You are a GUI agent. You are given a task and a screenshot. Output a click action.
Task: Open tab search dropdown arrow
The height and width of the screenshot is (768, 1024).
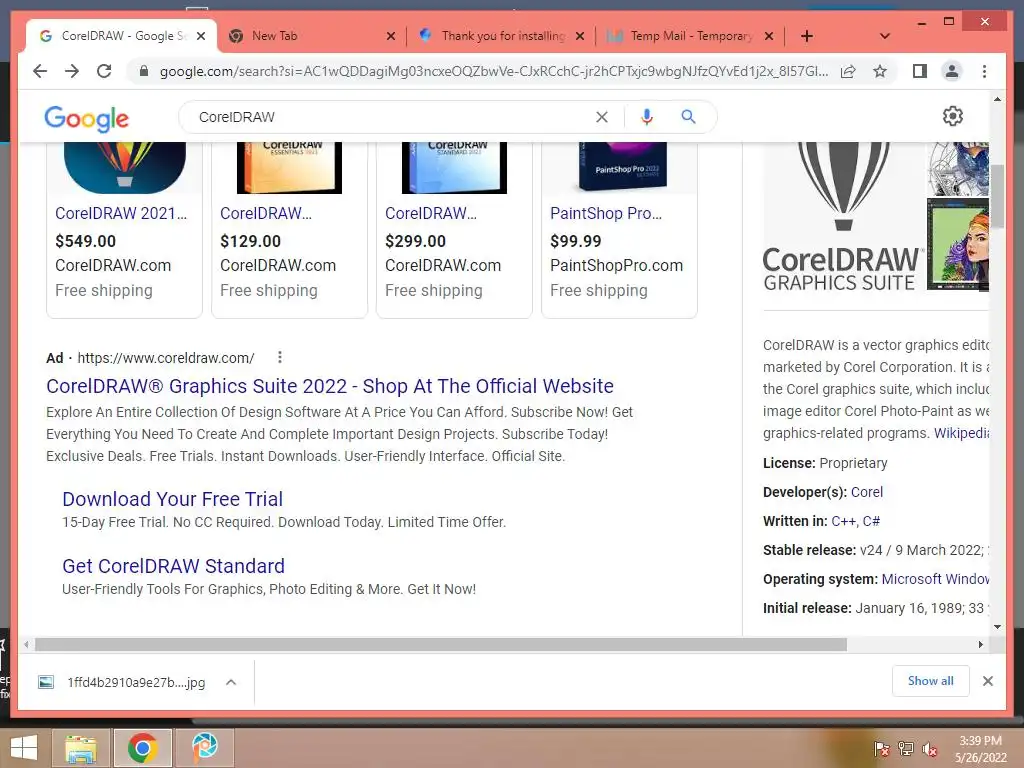(885, 36)
